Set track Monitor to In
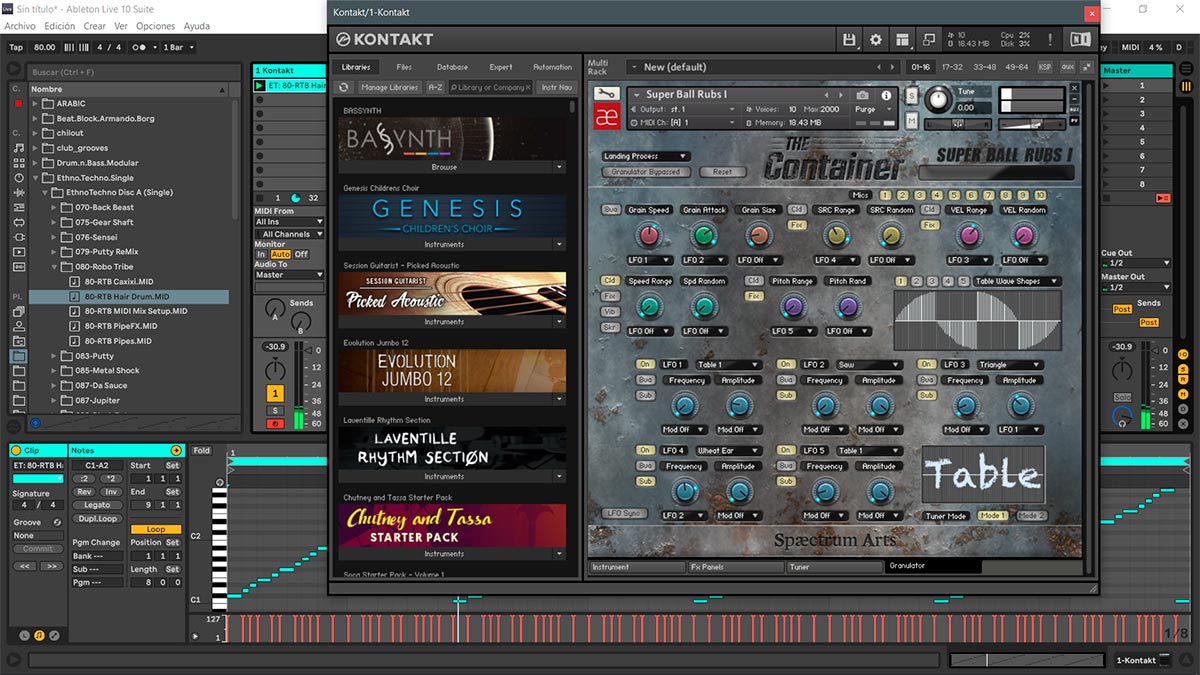The height and width of the screenshot is (675, 1200). coord(261,254)
